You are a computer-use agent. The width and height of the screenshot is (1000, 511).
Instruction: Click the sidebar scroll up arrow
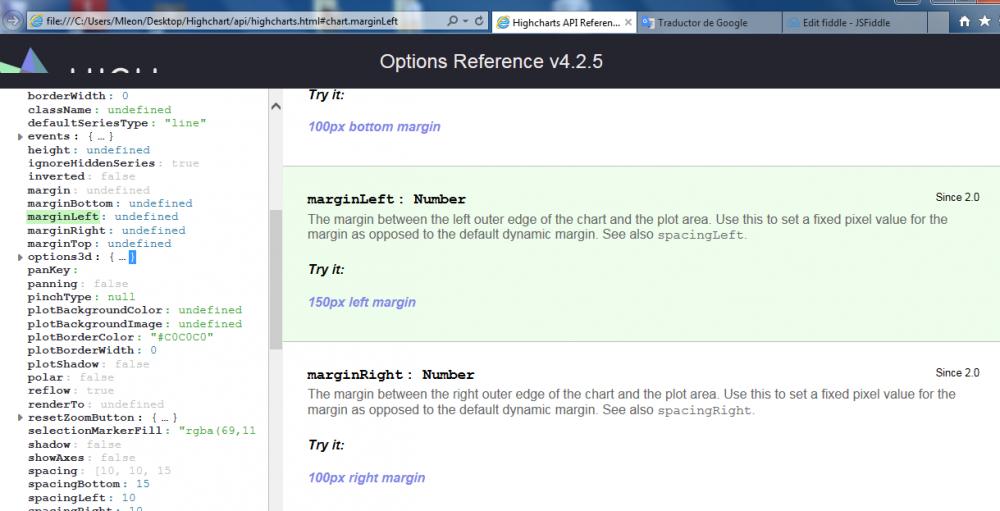[276, 107]
